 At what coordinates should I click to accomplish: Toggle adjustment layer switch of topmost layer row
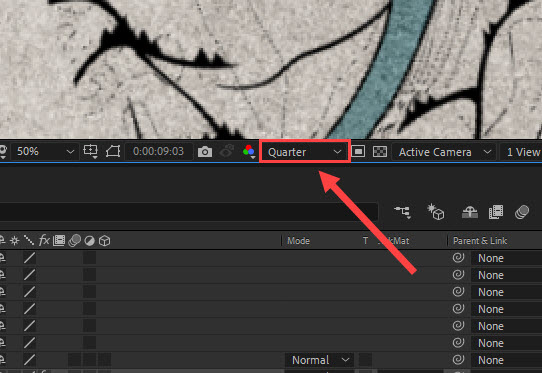pyautogui.click(x=90, y=258)
